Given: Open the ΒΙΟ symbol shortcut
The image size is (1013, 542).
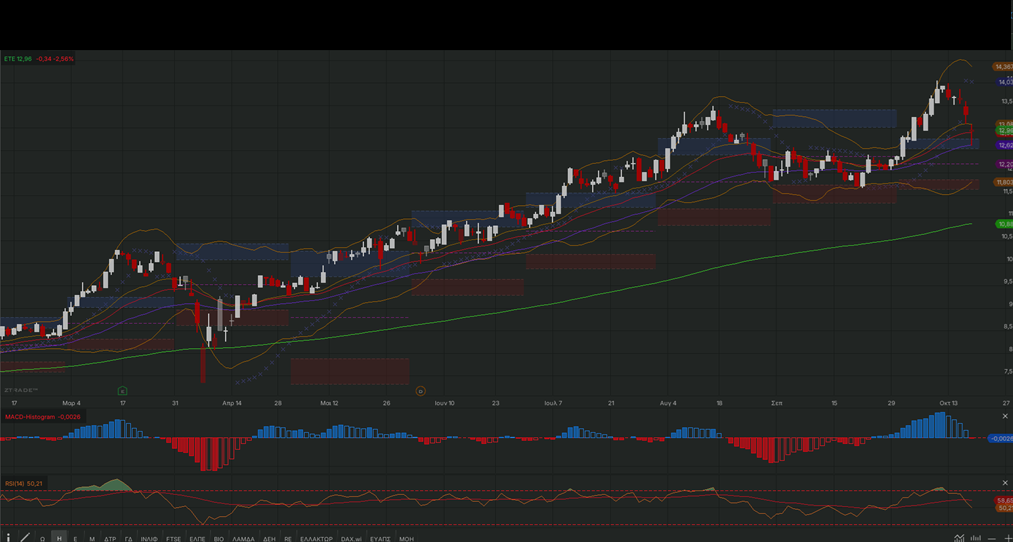Looking at the screenshot, I should 218,539.
